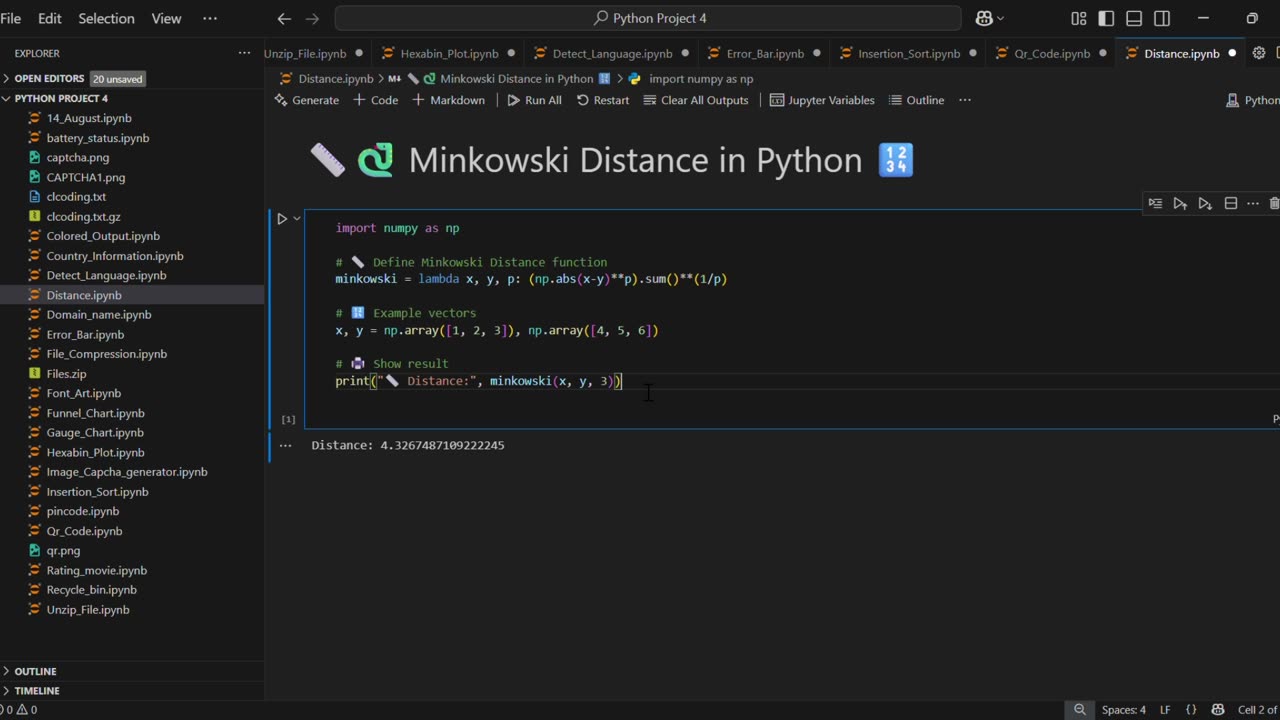Change end of line sequence LF

click(1165, 710)
